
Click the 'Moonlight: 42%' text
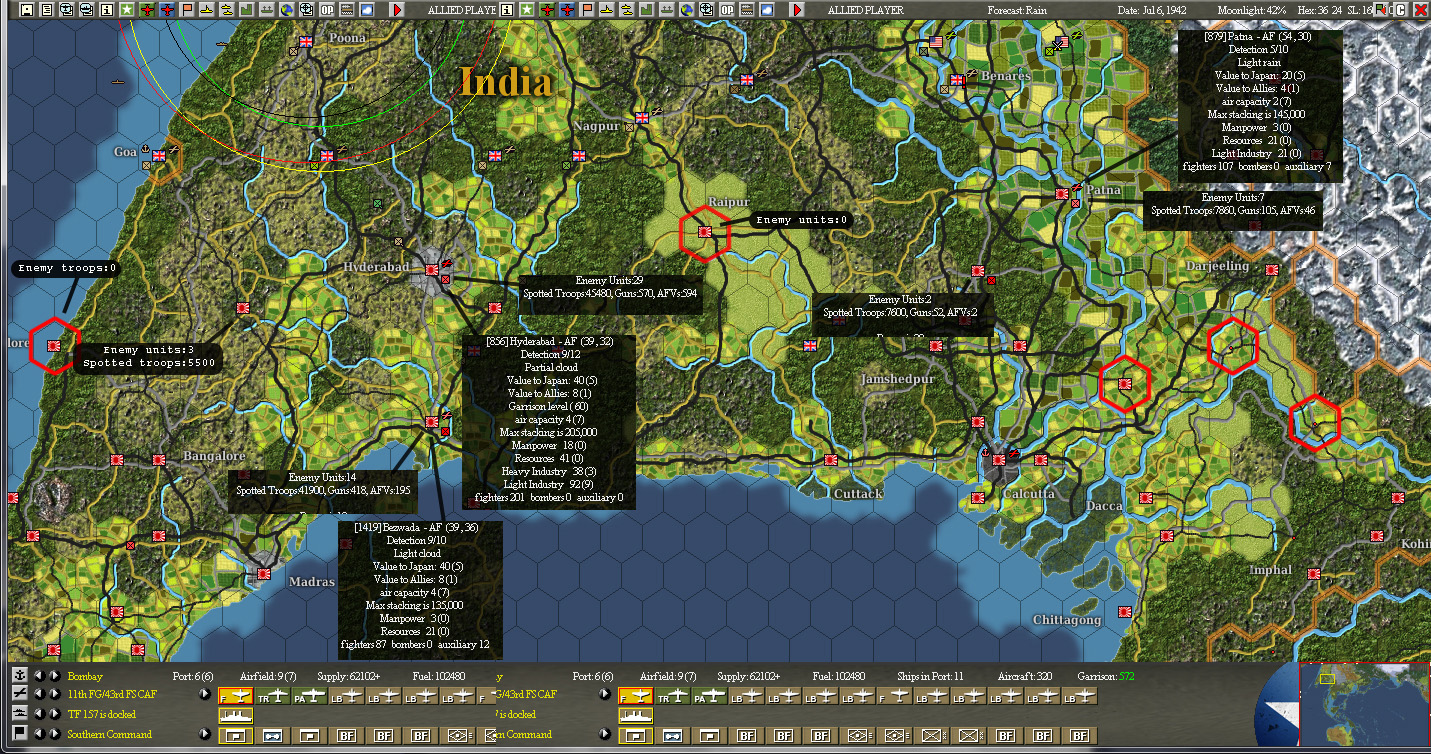(1254, 10)
